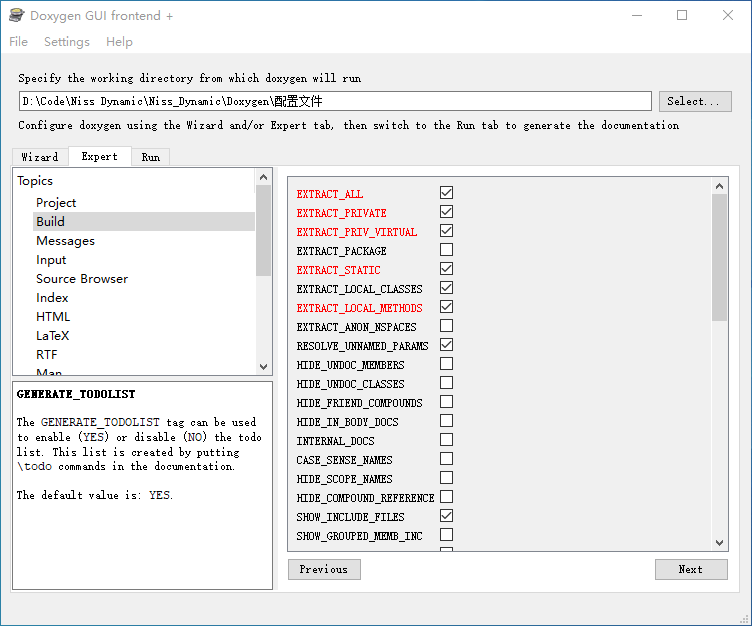Enable the HIDE_UNDOC_CLASSES checkbox
752x626 pixels.
(x=446, y=382)
